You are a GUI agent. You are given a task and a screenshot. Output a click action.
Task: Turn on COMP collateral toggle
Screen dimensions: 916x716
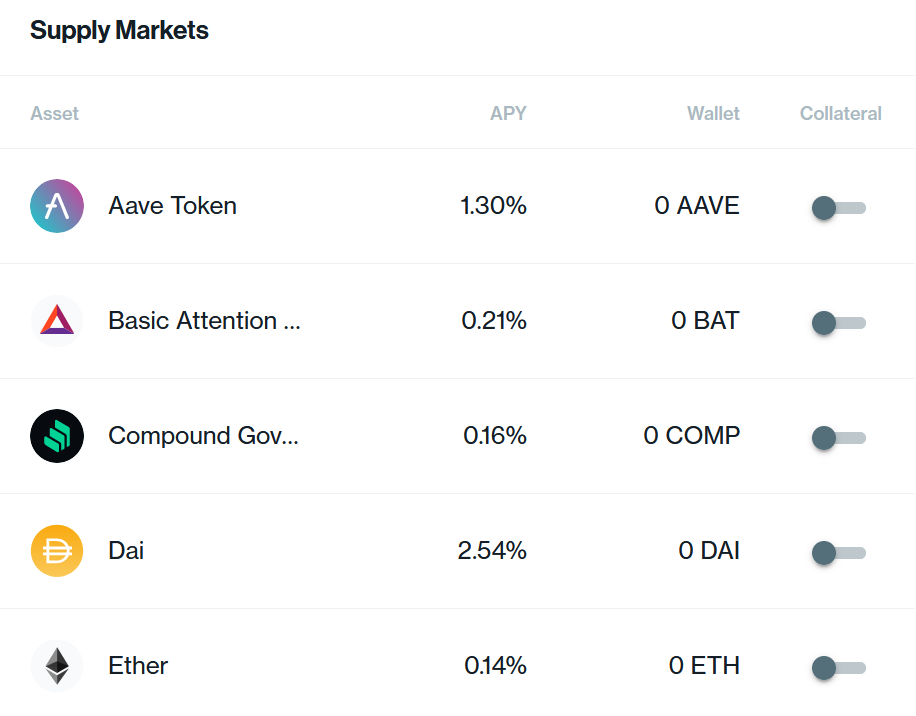pyautogui.click(x=838, y=438)
